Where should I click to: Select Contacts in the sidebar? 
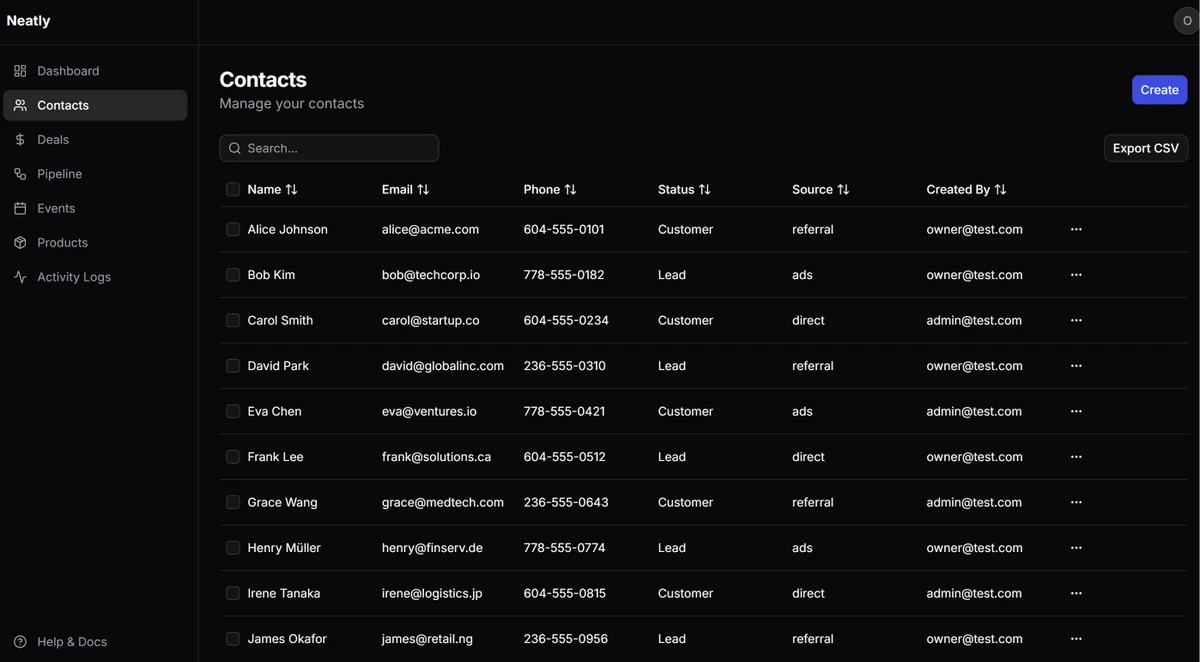[95, 105]
